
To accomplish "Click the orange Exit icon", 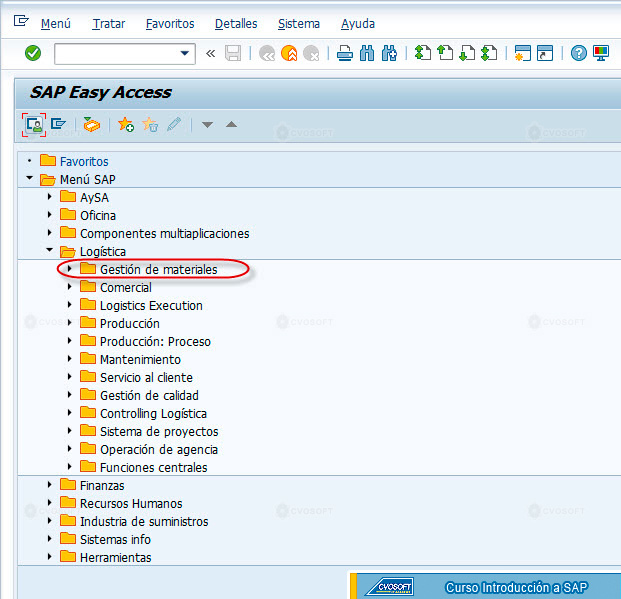I will tap(289, 53).
